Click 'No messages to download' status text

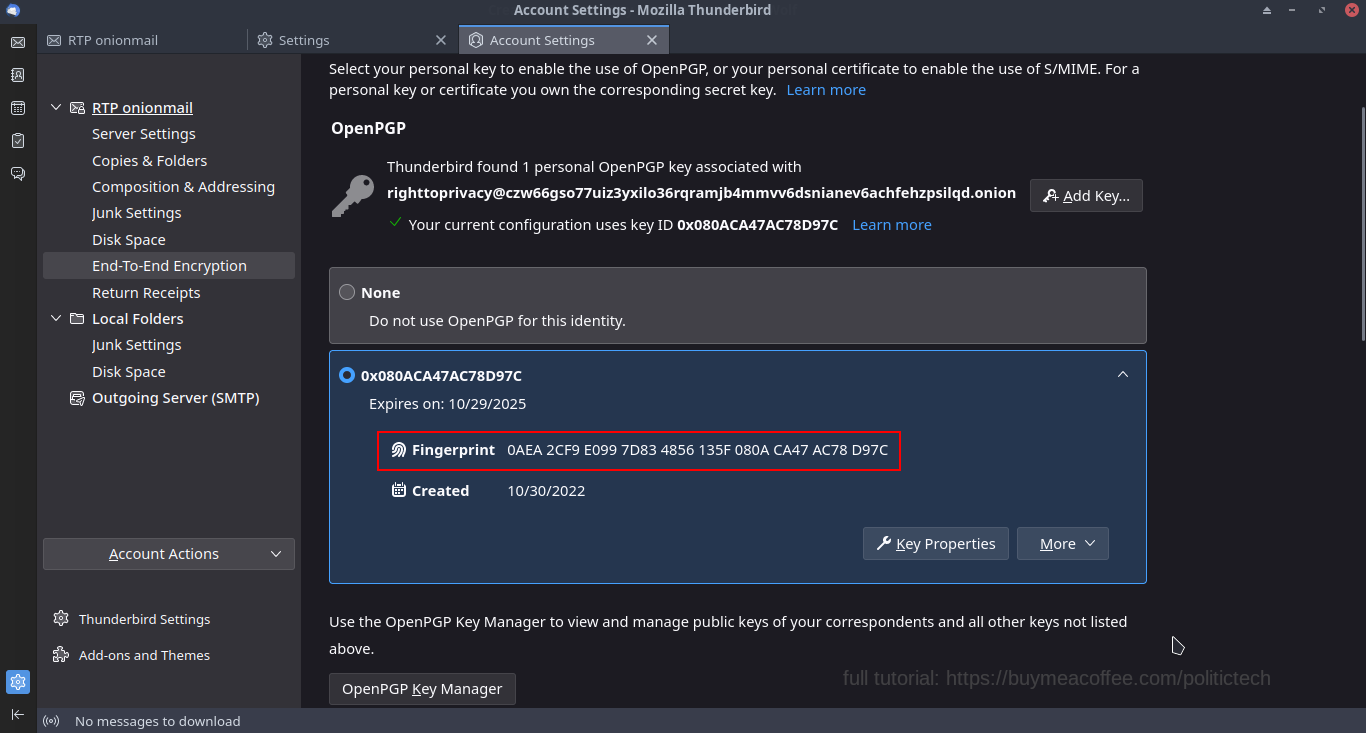click(158, 721)
